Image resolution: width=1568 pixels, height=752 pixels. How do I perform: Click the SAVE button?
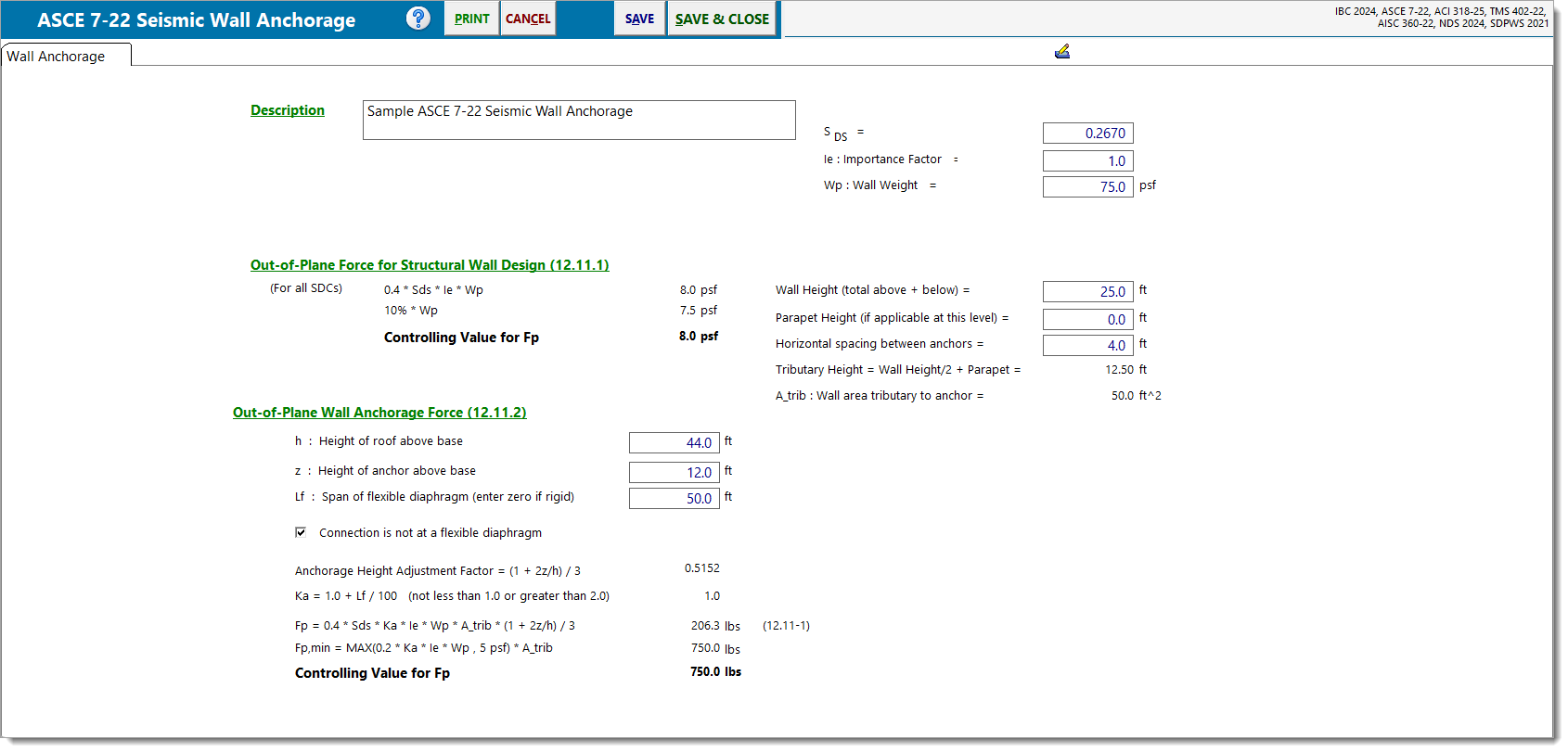[639, 19]
